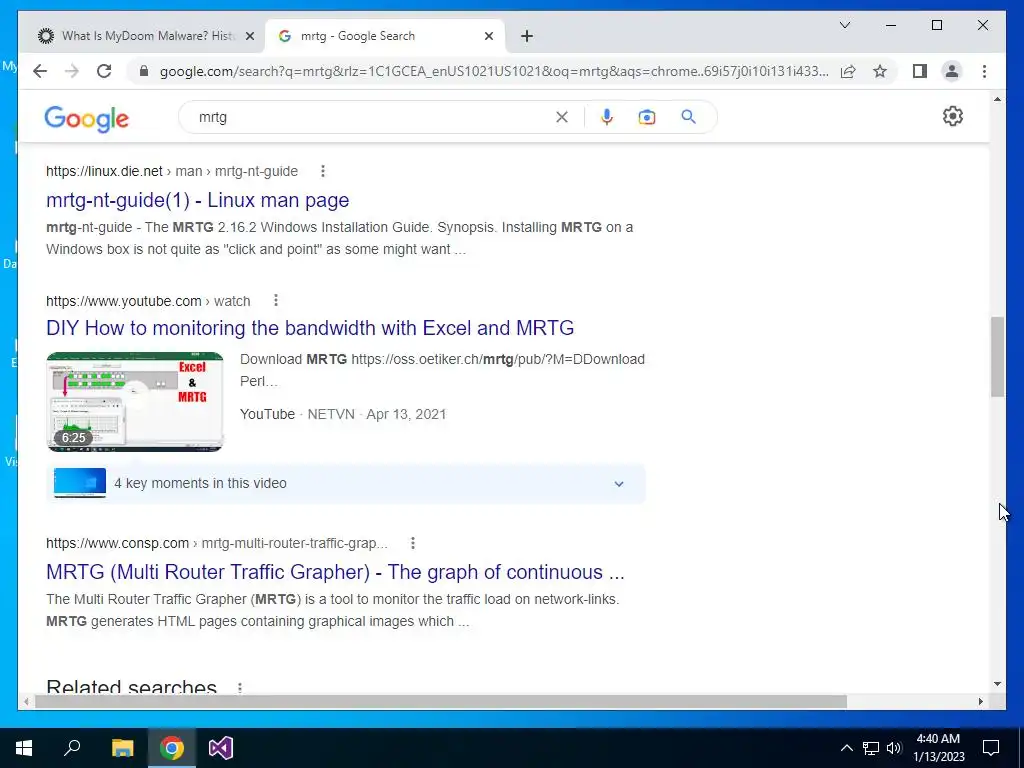Open more options for consp.com result
The height and width of the screenshot is (768, 1024).
point(412,543)
